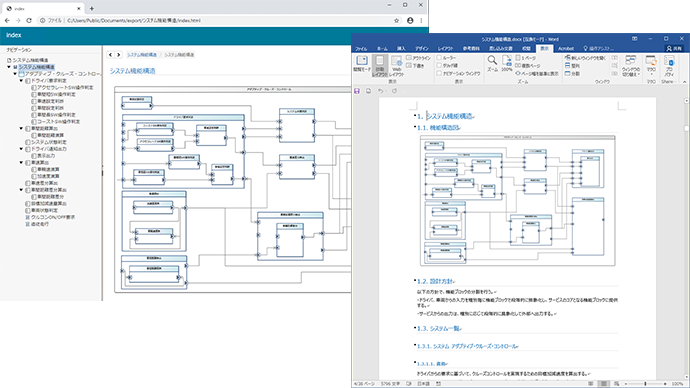
Task: Open the ファイル tab in Word
Action: click(361, 48)
